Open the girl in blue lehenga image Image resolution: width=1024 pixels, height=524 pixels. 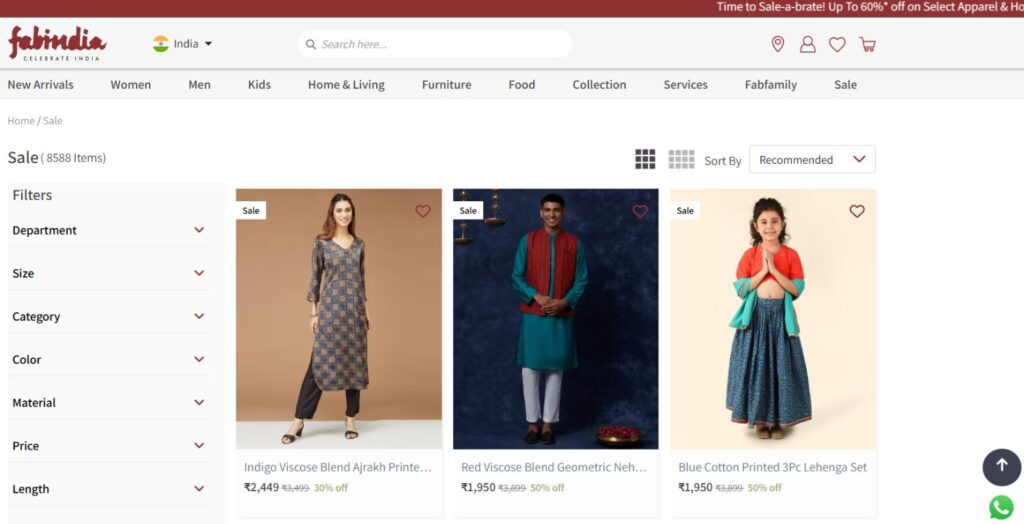click(773, 319)
